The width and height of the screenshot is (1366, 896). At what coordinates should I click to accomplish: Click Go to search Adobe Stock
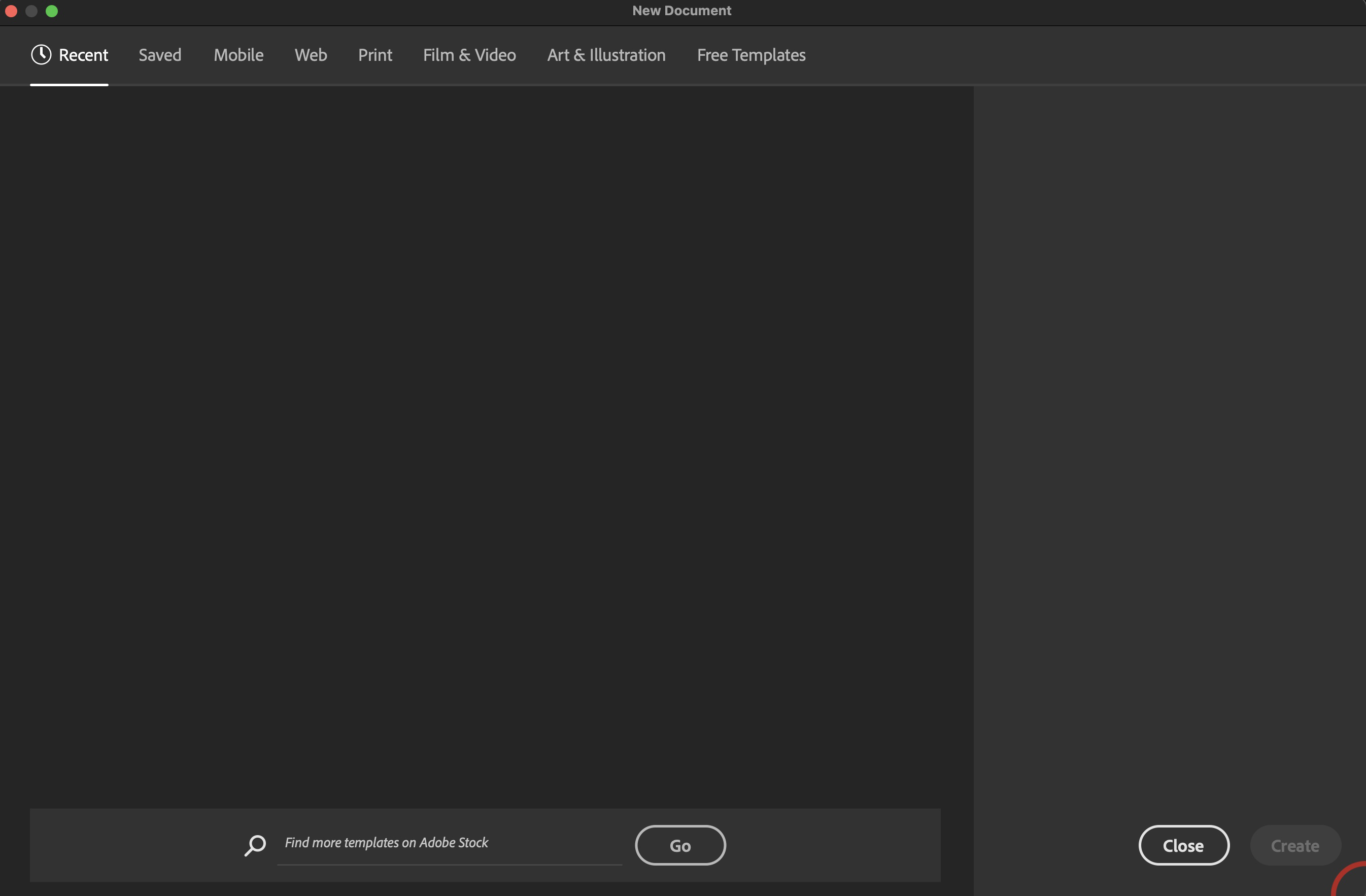pyautogui.click(x=680, y=845)
